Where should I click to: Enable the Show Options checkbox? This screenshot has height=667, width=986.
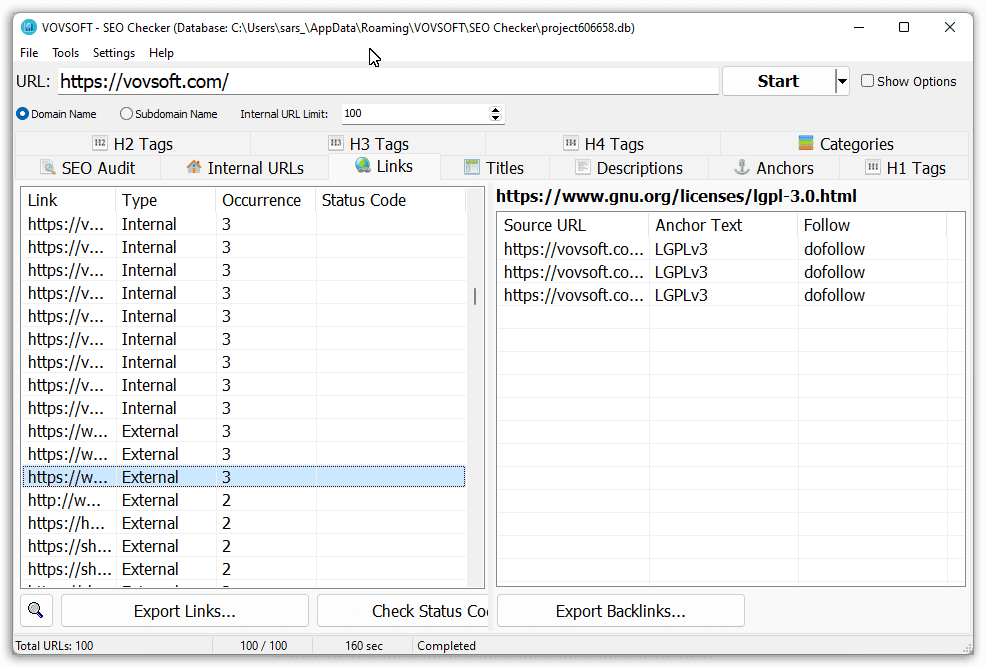(x=867, y=81)
